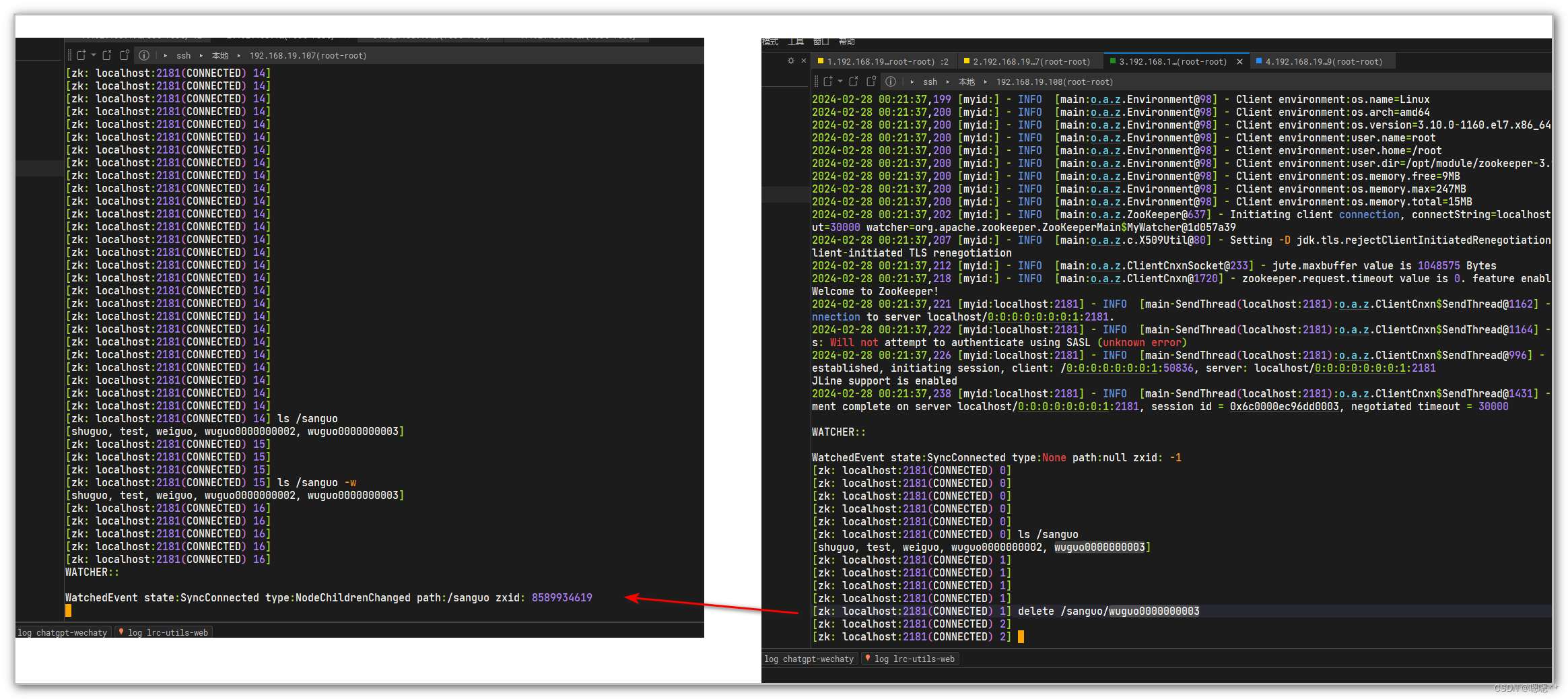This screenshot has height=699, width=1568.
Task: Open the 窗口 menu
Action: click(821, 42)
